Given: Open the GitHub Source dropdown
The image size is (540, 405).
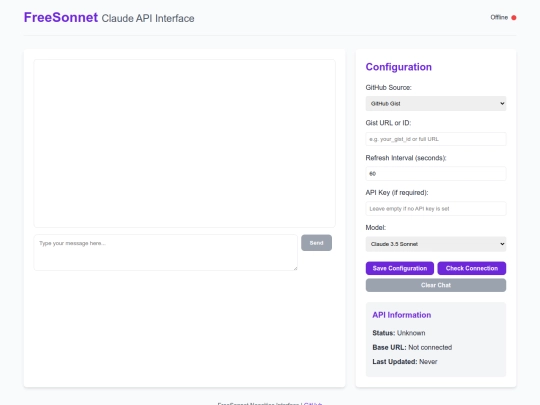Looking at the screenshot, I should point(436,103).
